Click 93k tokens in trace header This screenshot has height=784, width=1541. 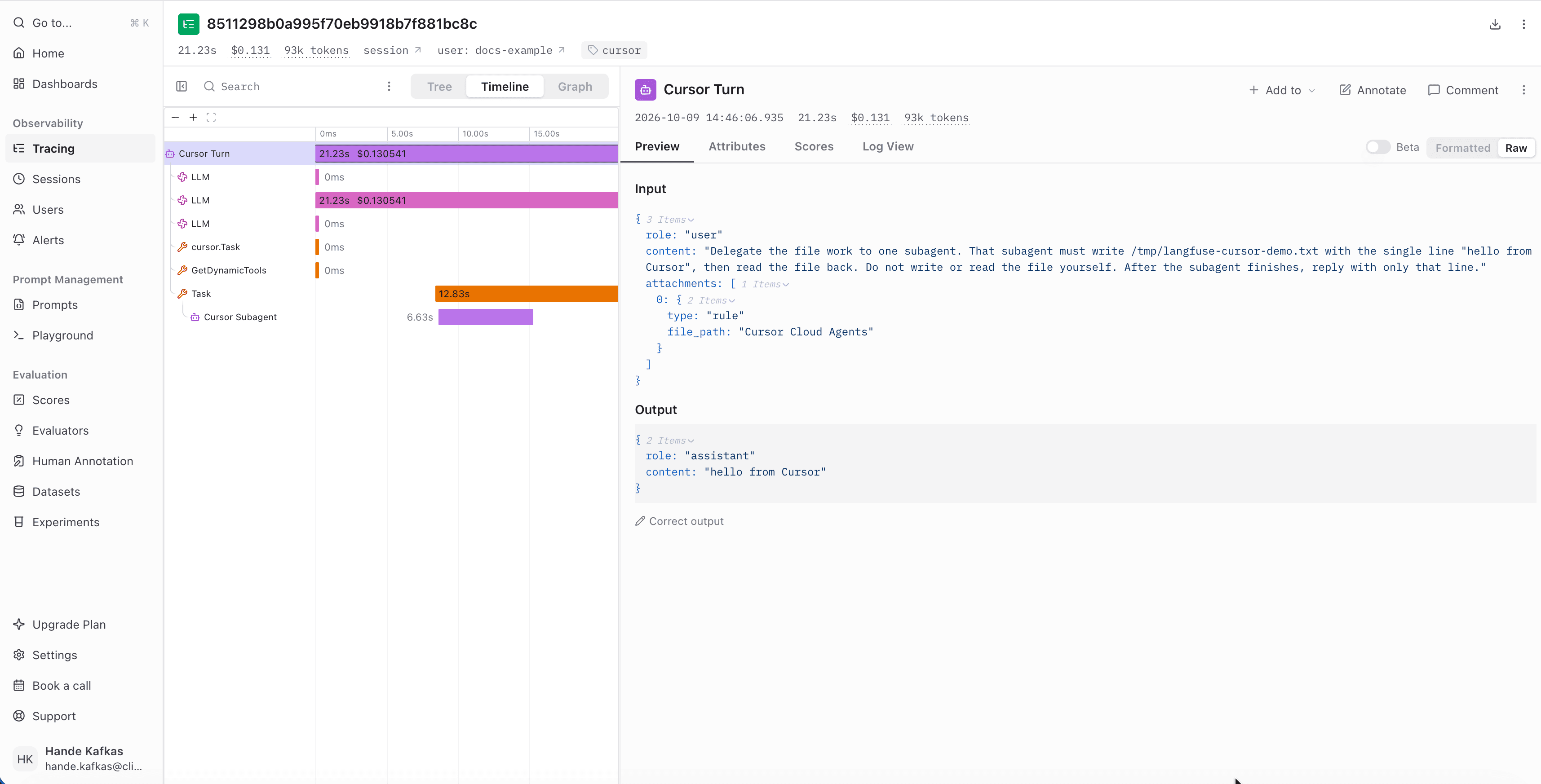click(x=316, y=50)
